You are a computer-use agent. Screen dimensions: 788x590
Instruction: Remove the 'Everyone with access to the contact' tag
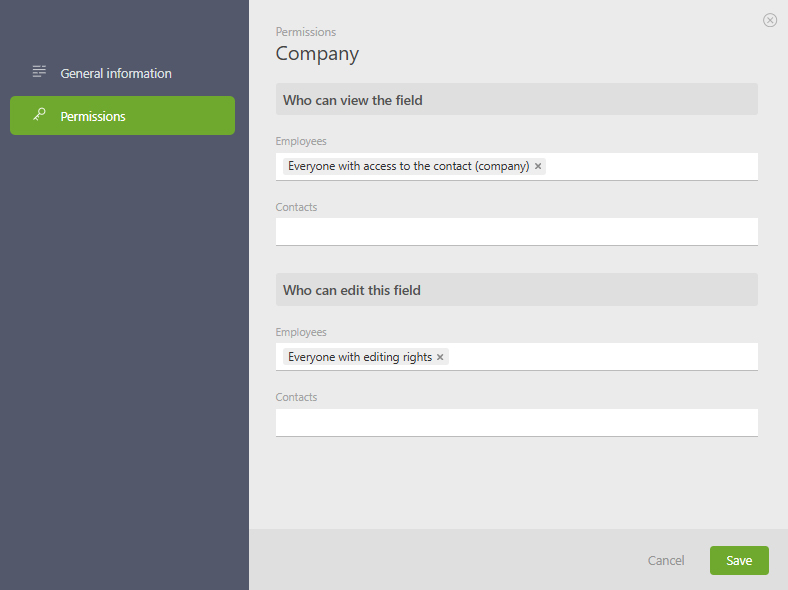[x=538, y=166]
